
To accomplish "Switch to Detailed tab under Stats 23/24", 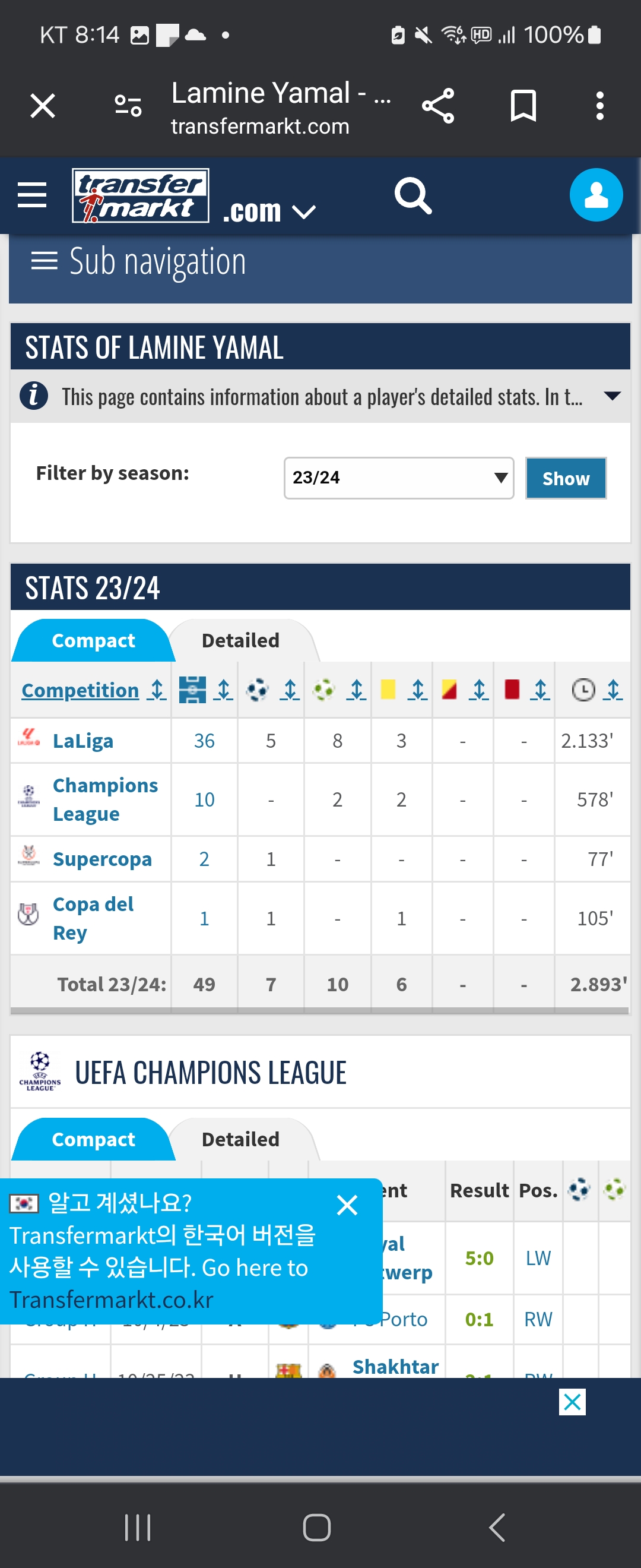I will 240,640.
